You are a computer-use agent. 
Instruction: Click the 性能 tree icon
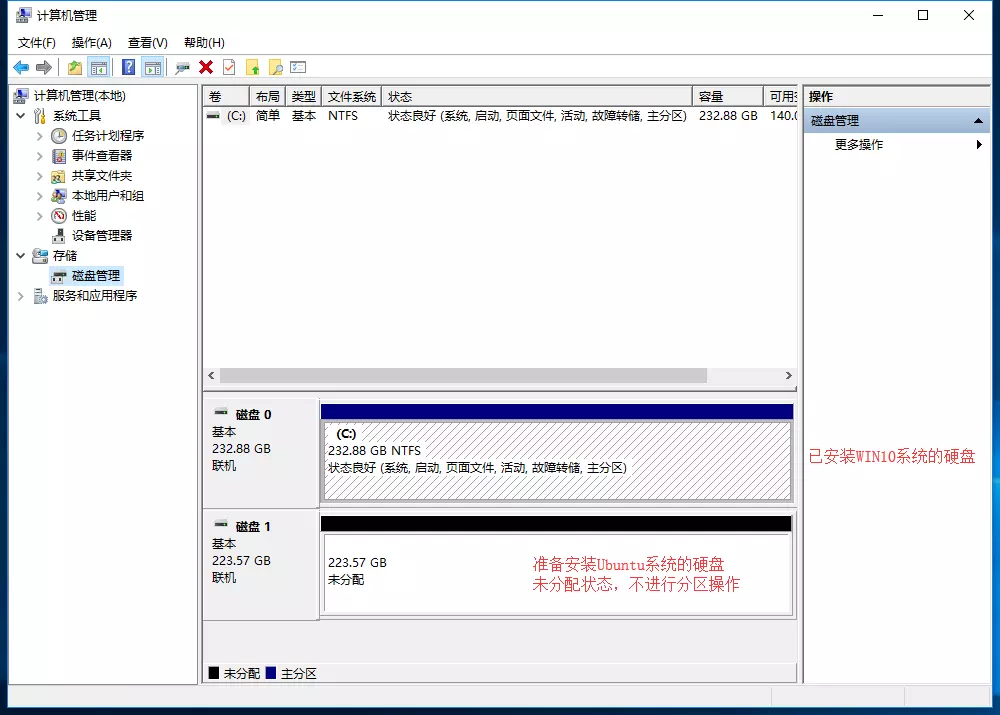(x=59, y=216)
